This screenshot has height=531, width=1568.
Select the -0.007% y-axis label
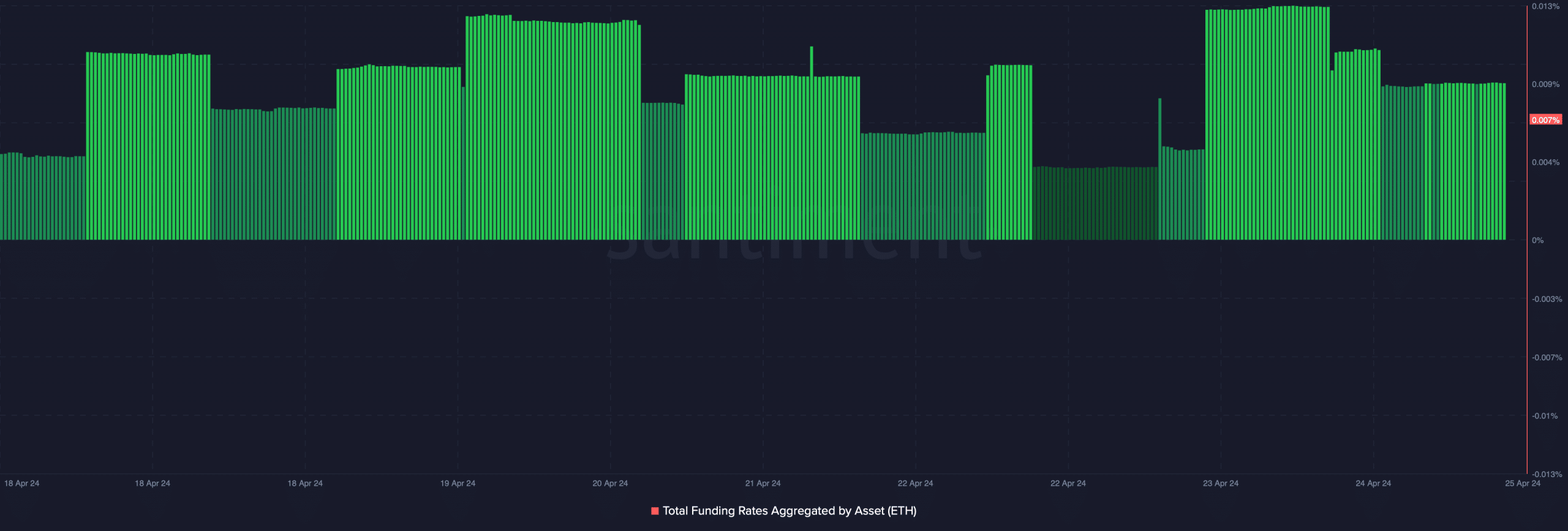coord(1547,357)
